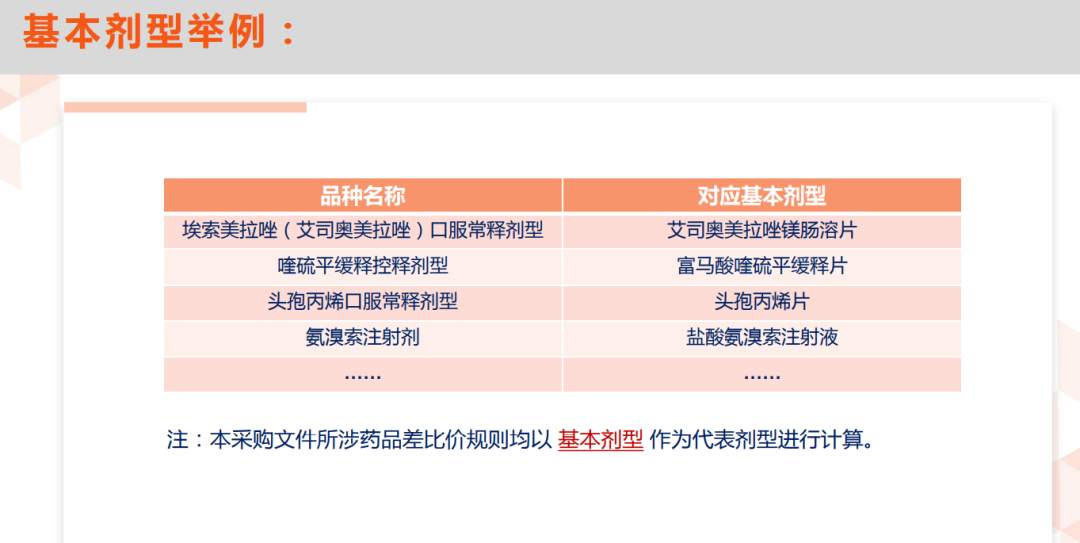The width and height of the screenshot is (1080, 543).
Task: Click the 头孢丙烯片 cell
Action: (x=761, y=302)
